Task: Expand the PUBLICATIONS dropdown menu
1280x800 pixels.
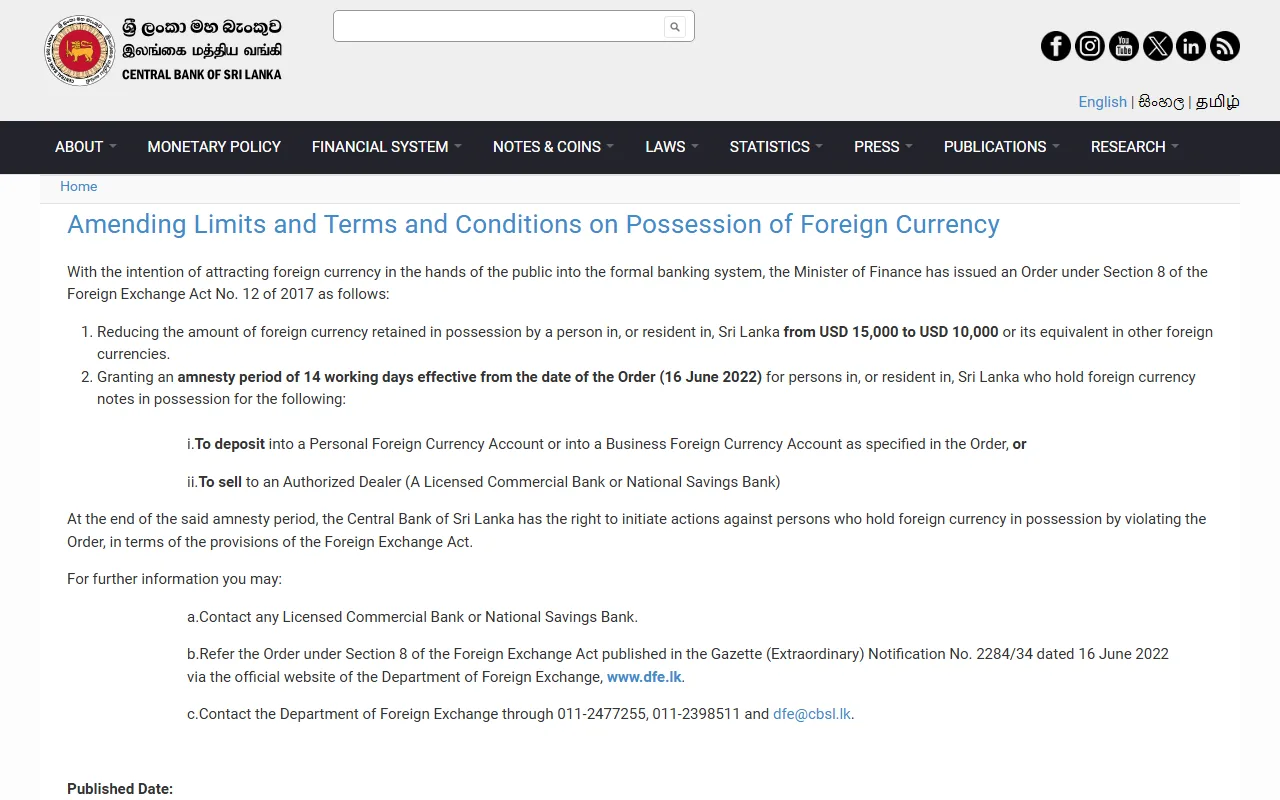Action: [x=1002, y=147]
